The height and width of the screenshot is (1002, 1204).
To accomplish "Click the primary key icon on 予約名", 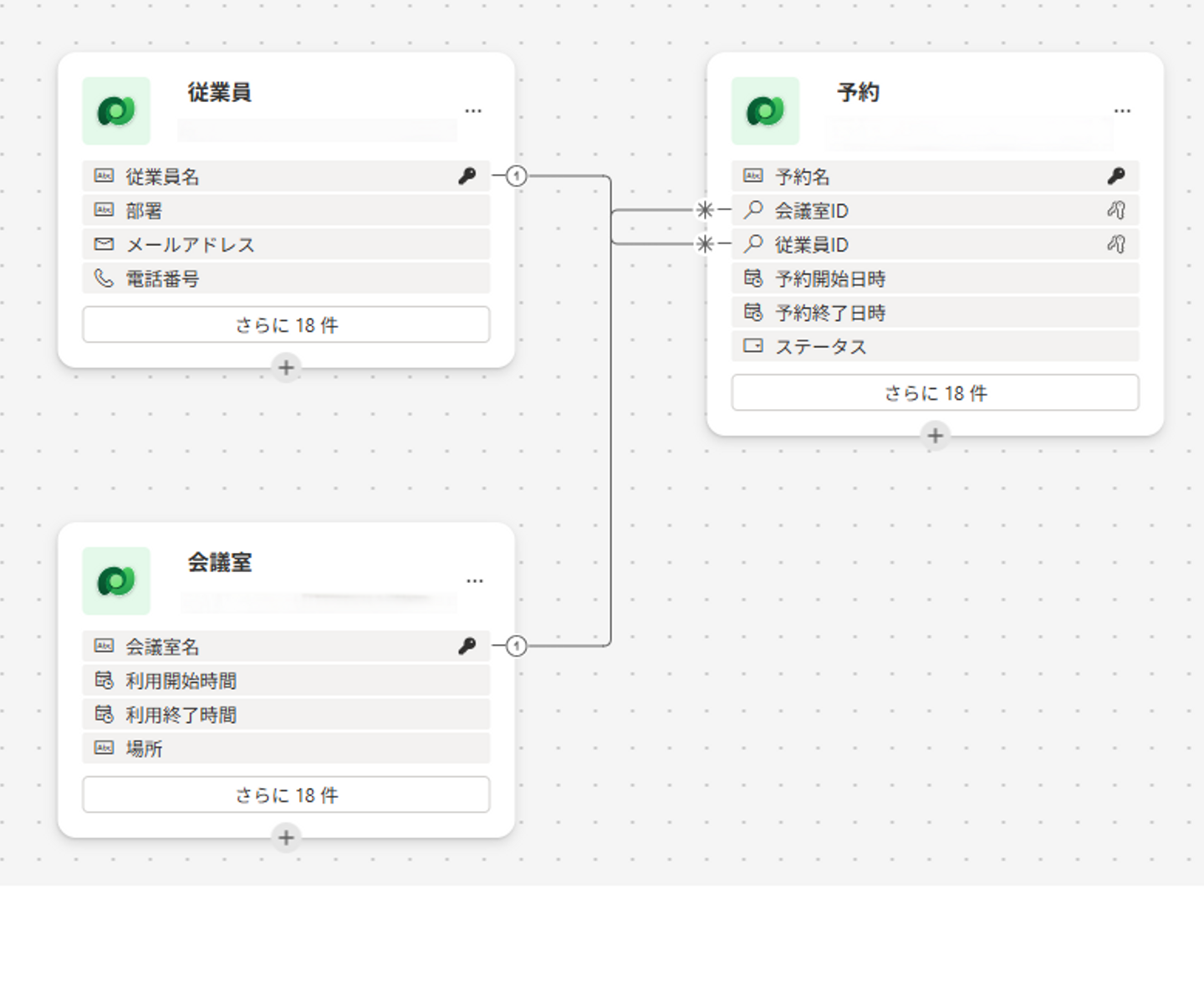I will pyautogui.click(x=1116, y=176).
